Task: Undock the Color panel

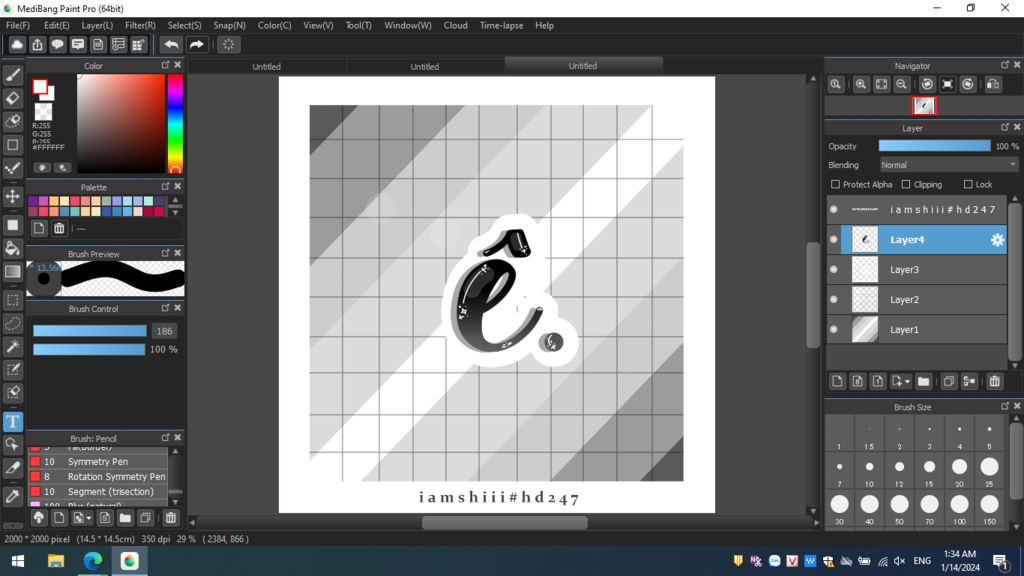Action: pos(165,65)
